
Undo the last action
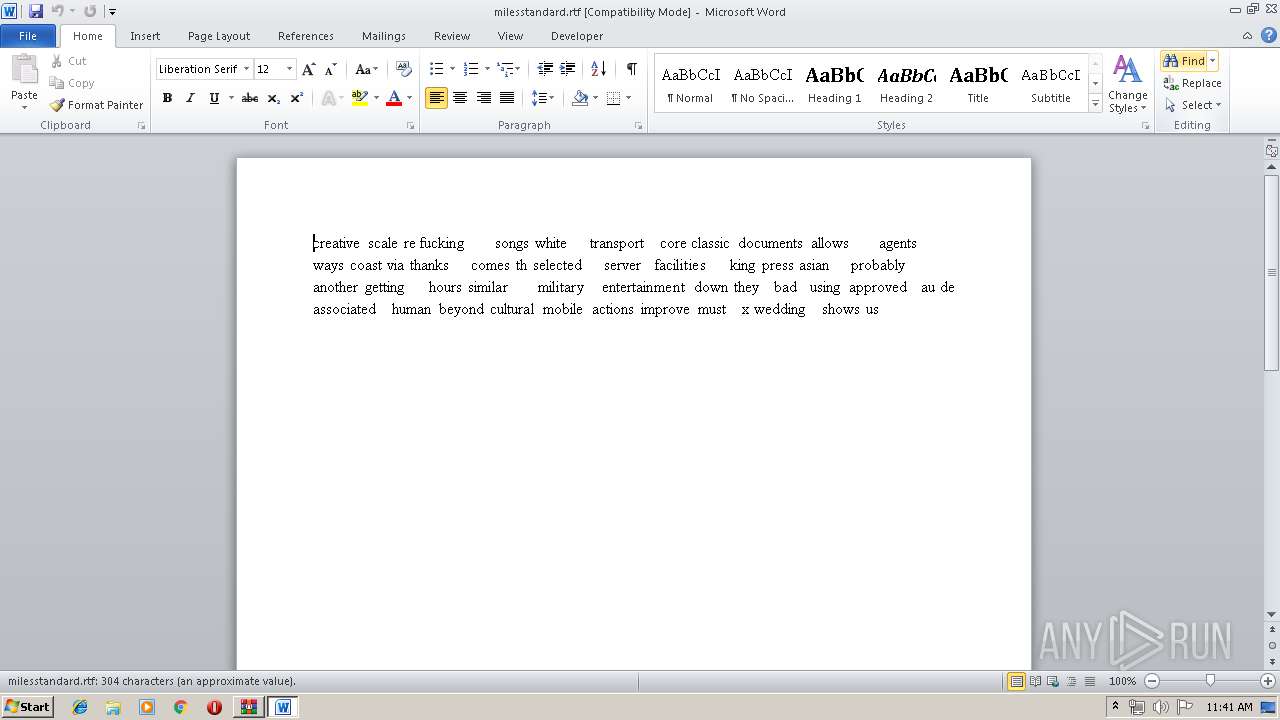pos(57,11)
